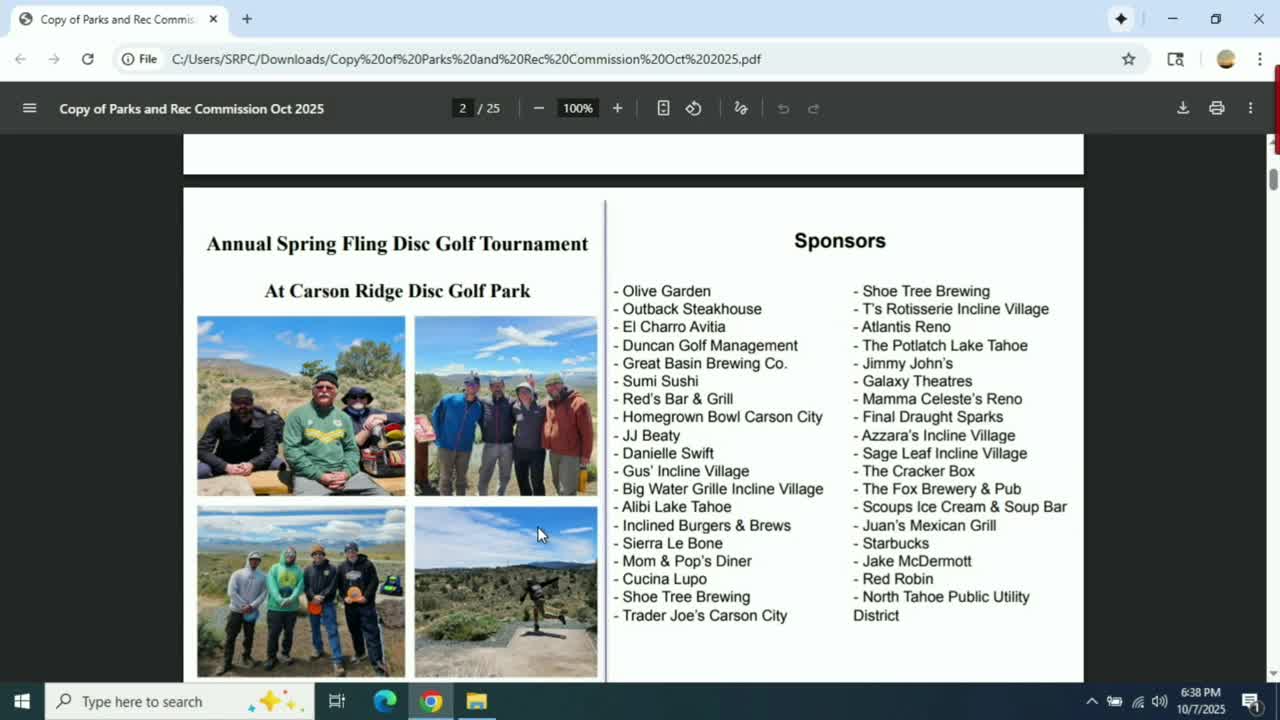Click the Jimmy John's sponsor entry
This screenshot has height=720, width=1280.
coord(903,363)
